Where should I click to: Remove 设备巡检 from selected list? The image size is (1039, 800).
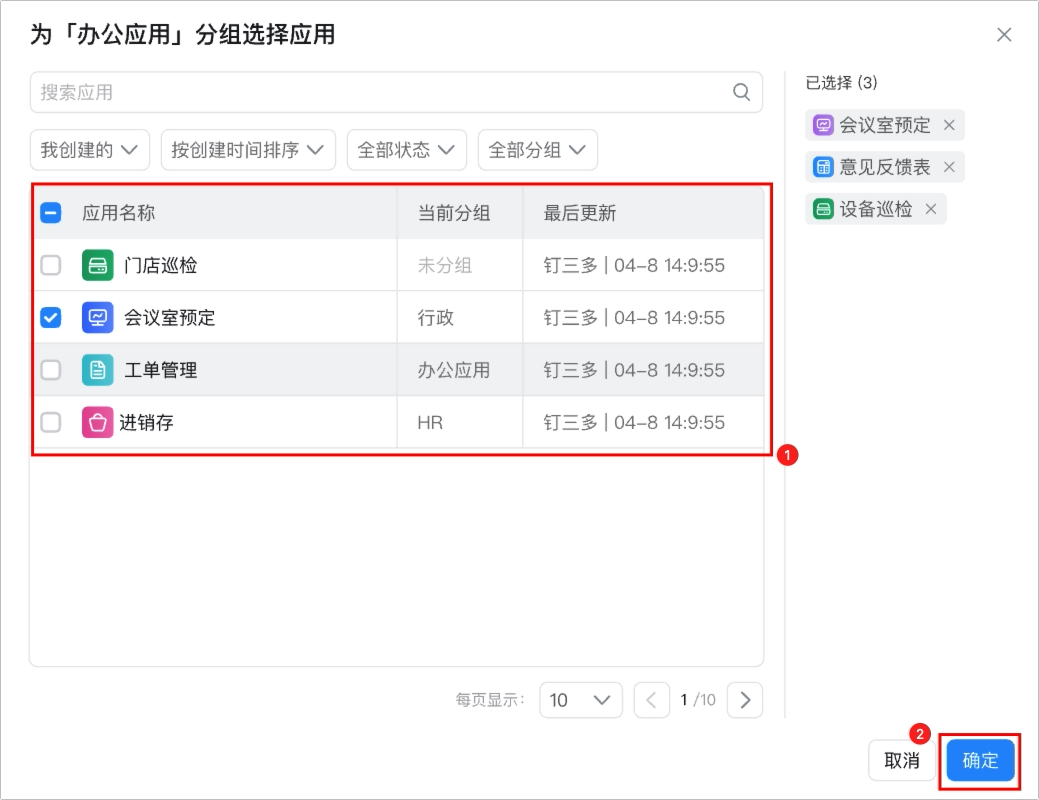pyautogui.click(x=930, y=209)
